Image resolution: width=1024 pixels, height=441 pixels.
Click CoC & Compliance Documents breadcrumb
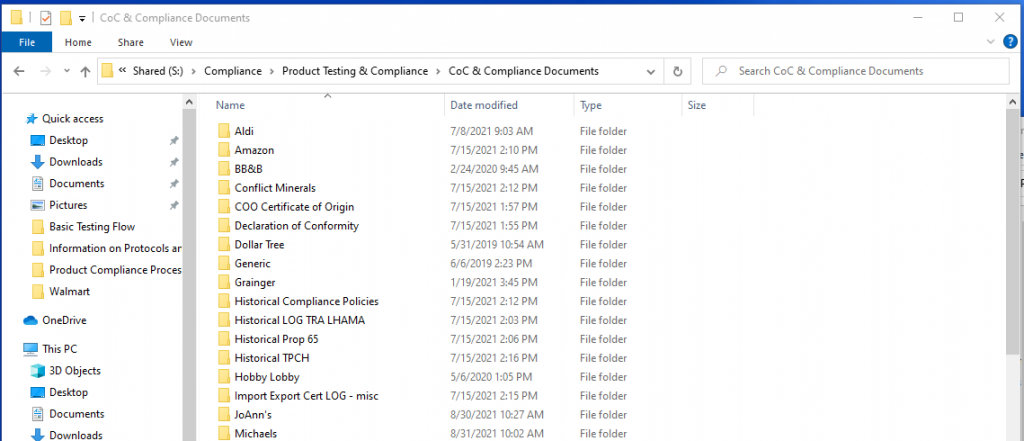pyautogui.click(x=523, y=71)
